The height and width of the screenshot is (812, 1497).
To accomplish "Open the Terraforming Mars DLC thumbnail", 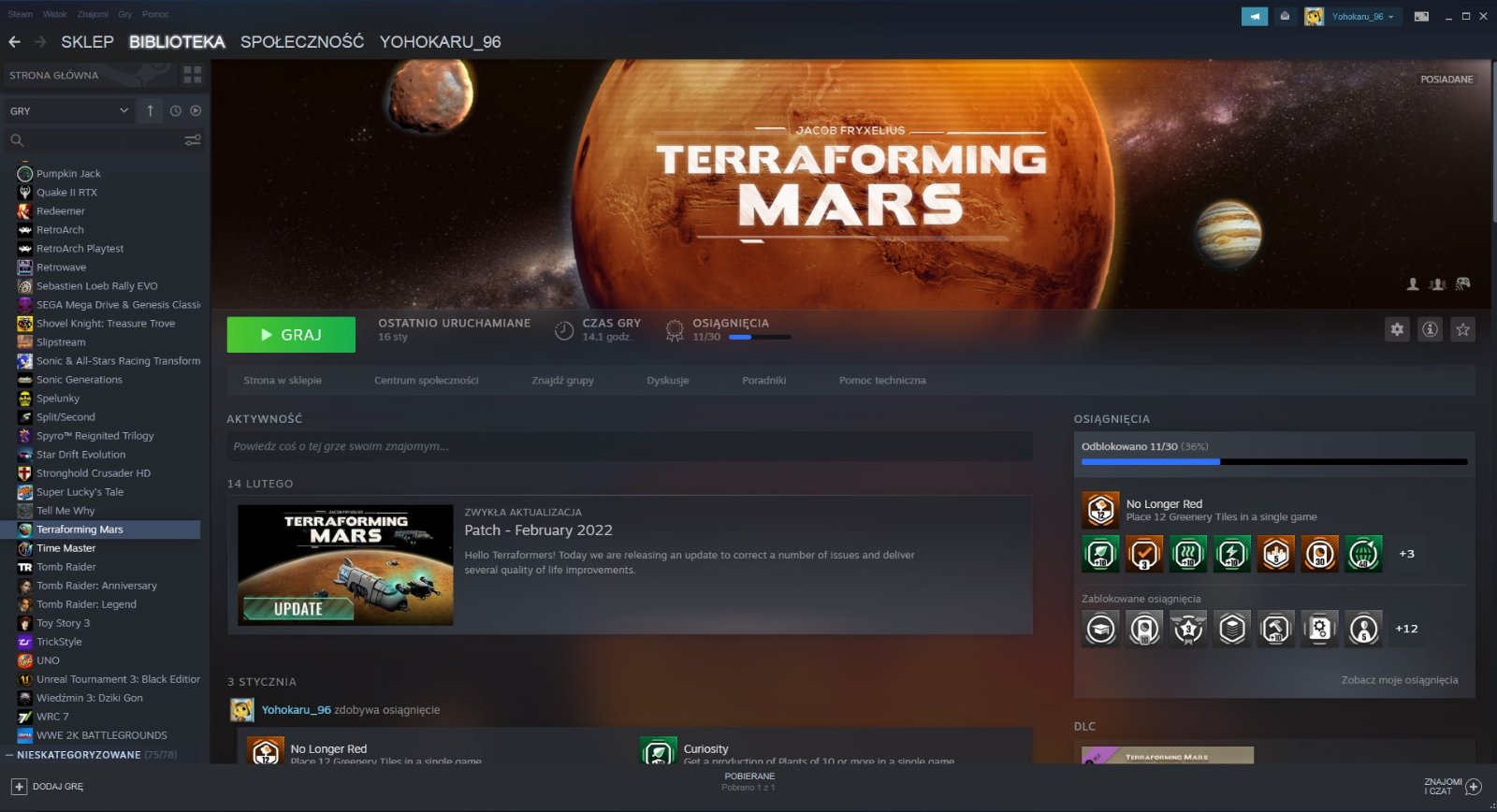I will pos(1168,755).
